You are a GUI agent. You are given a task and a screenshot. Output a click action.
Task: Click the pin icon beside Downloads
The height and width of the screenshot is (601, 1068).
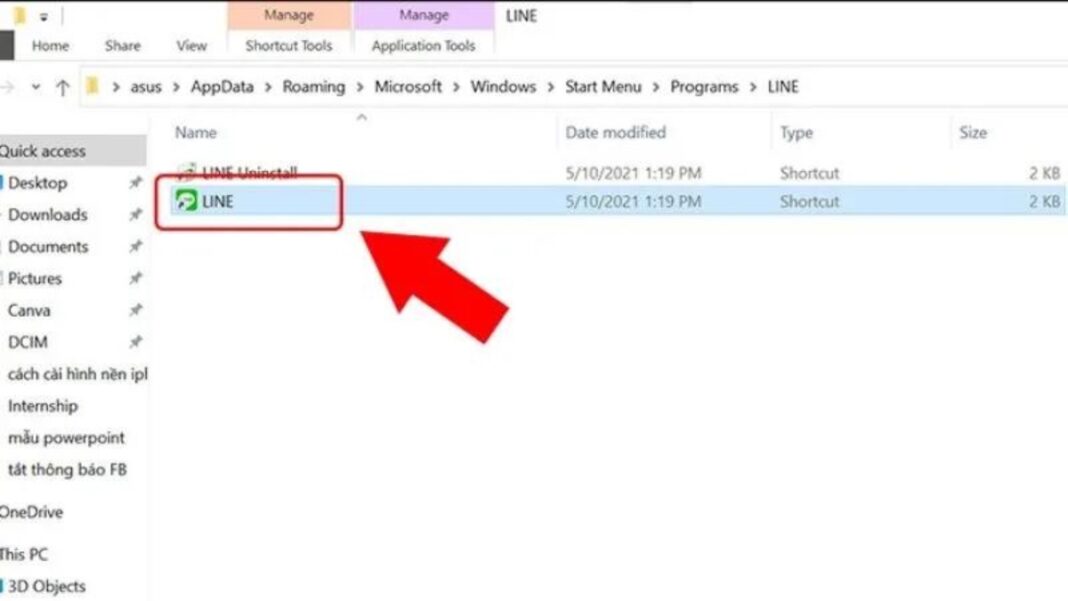136,214
